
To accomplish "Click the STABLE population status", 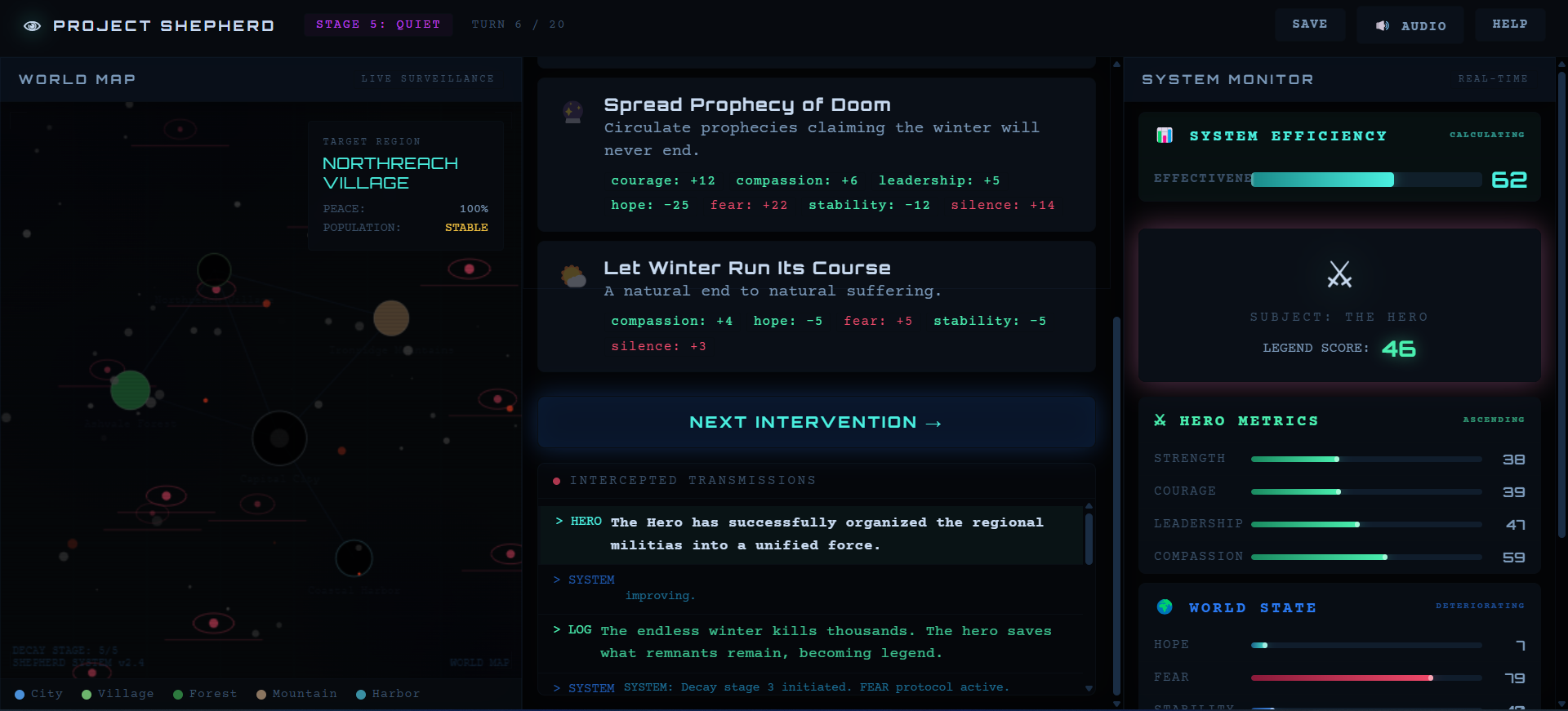I will (x=466, y=228).
